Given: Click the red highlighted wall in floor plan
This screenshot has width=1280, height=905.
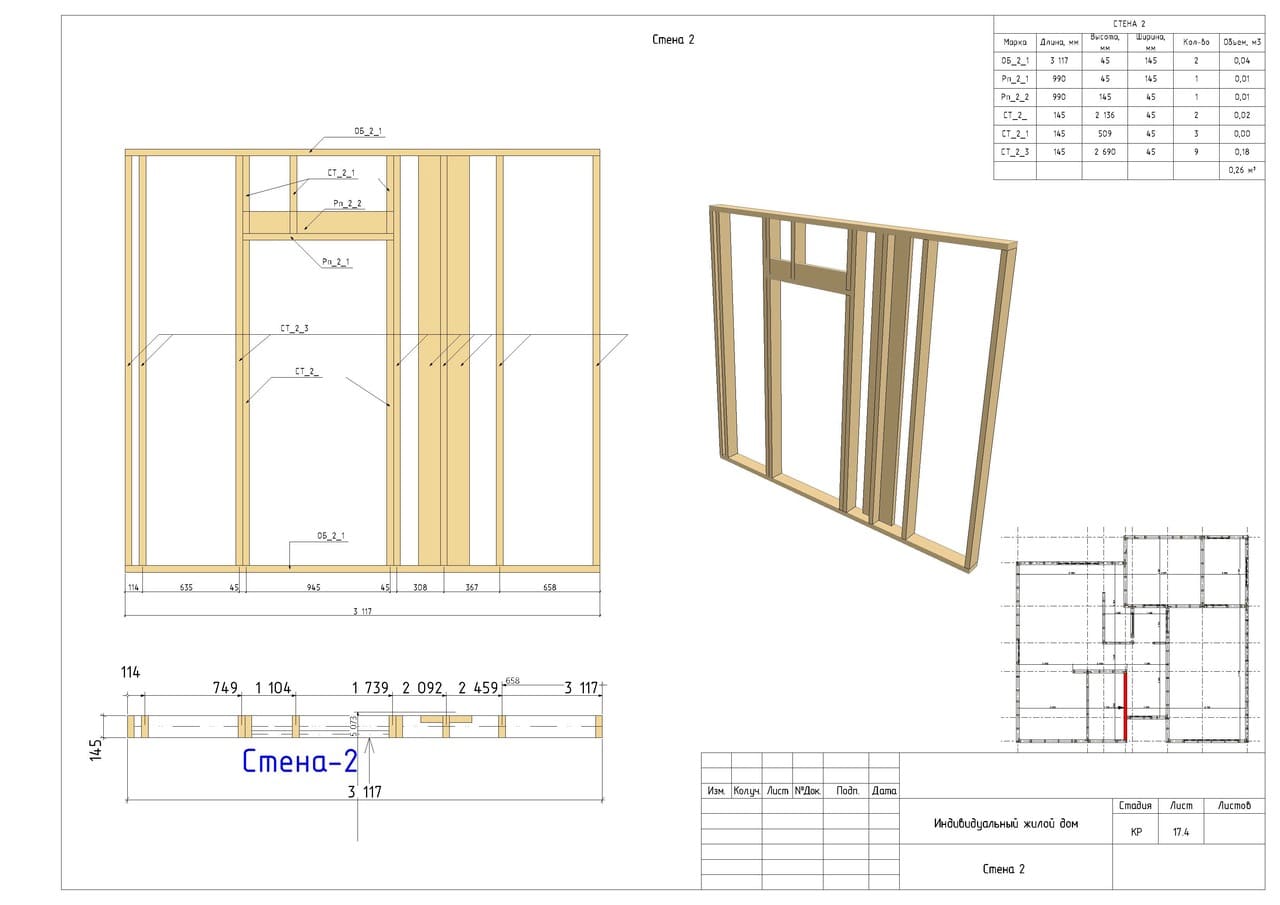Looking at the screenshot, I should [1126, 706].
